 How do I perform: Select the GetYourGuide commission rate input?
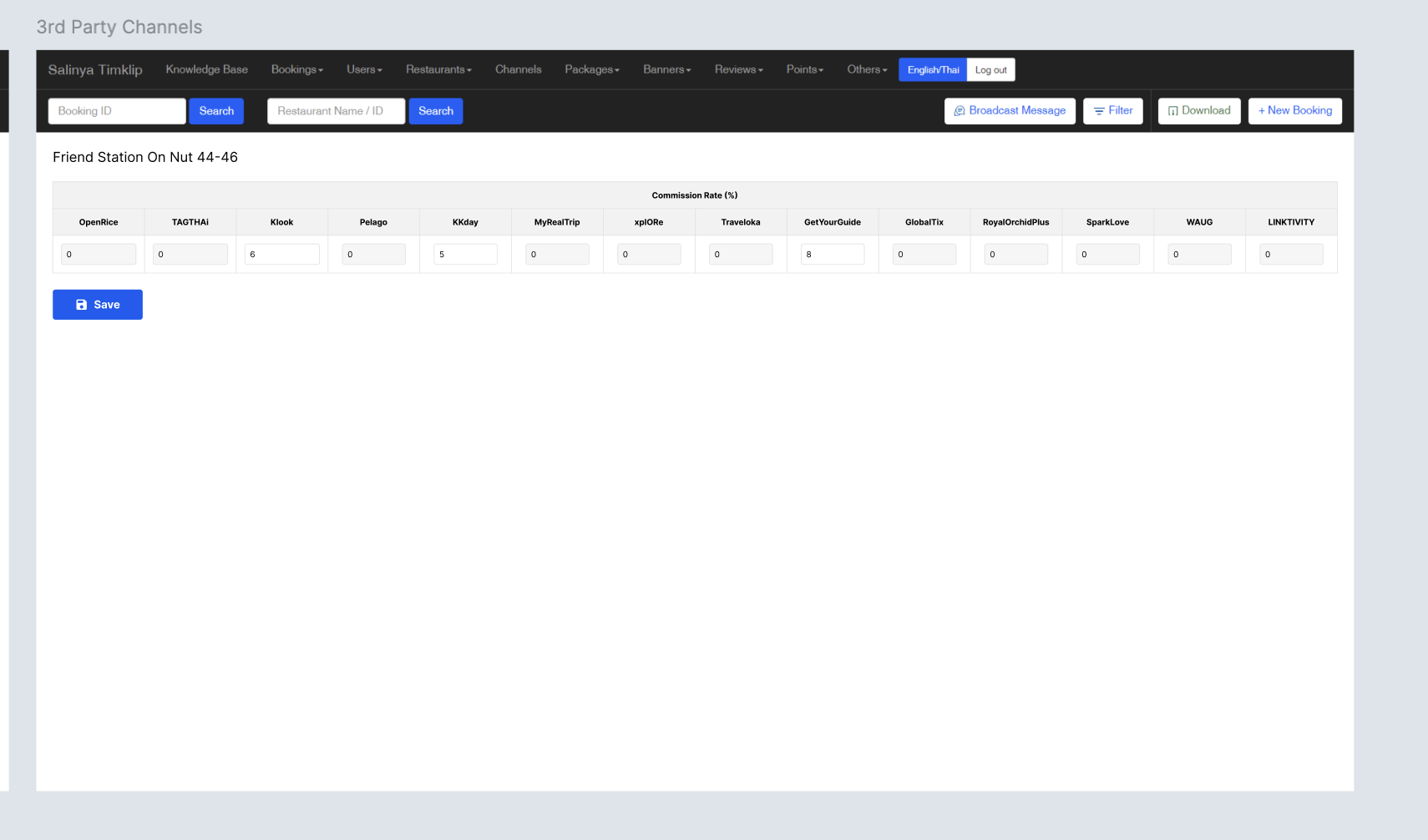pyautogui.click(x=832, y=255)
